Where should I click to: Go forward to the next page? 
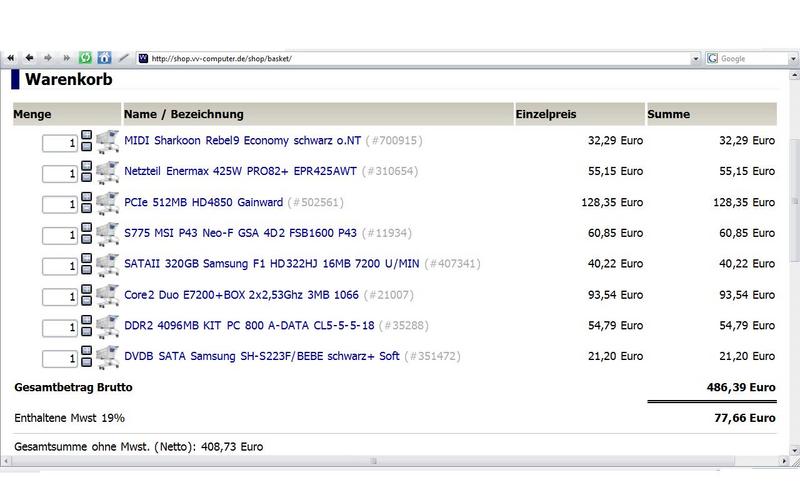point(48,58)
